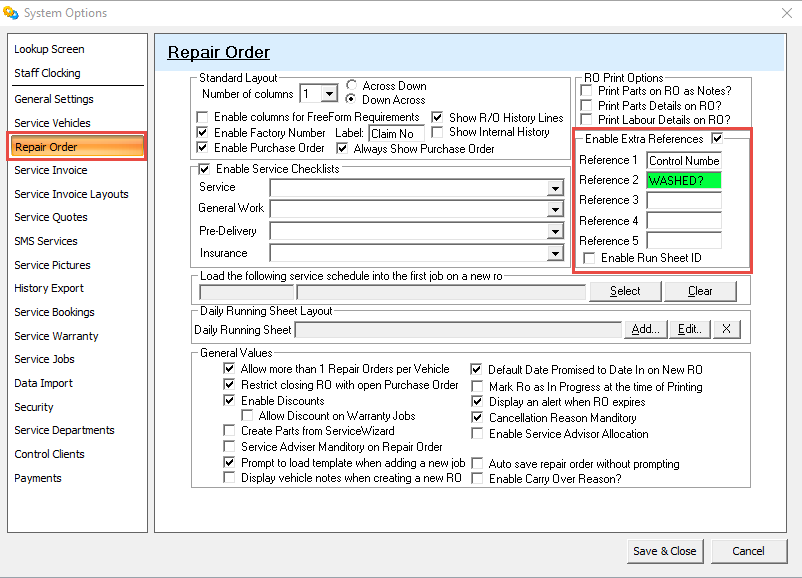Check Print Parts on RO as Notes
802x578 pixels.
tap(587, 91)
